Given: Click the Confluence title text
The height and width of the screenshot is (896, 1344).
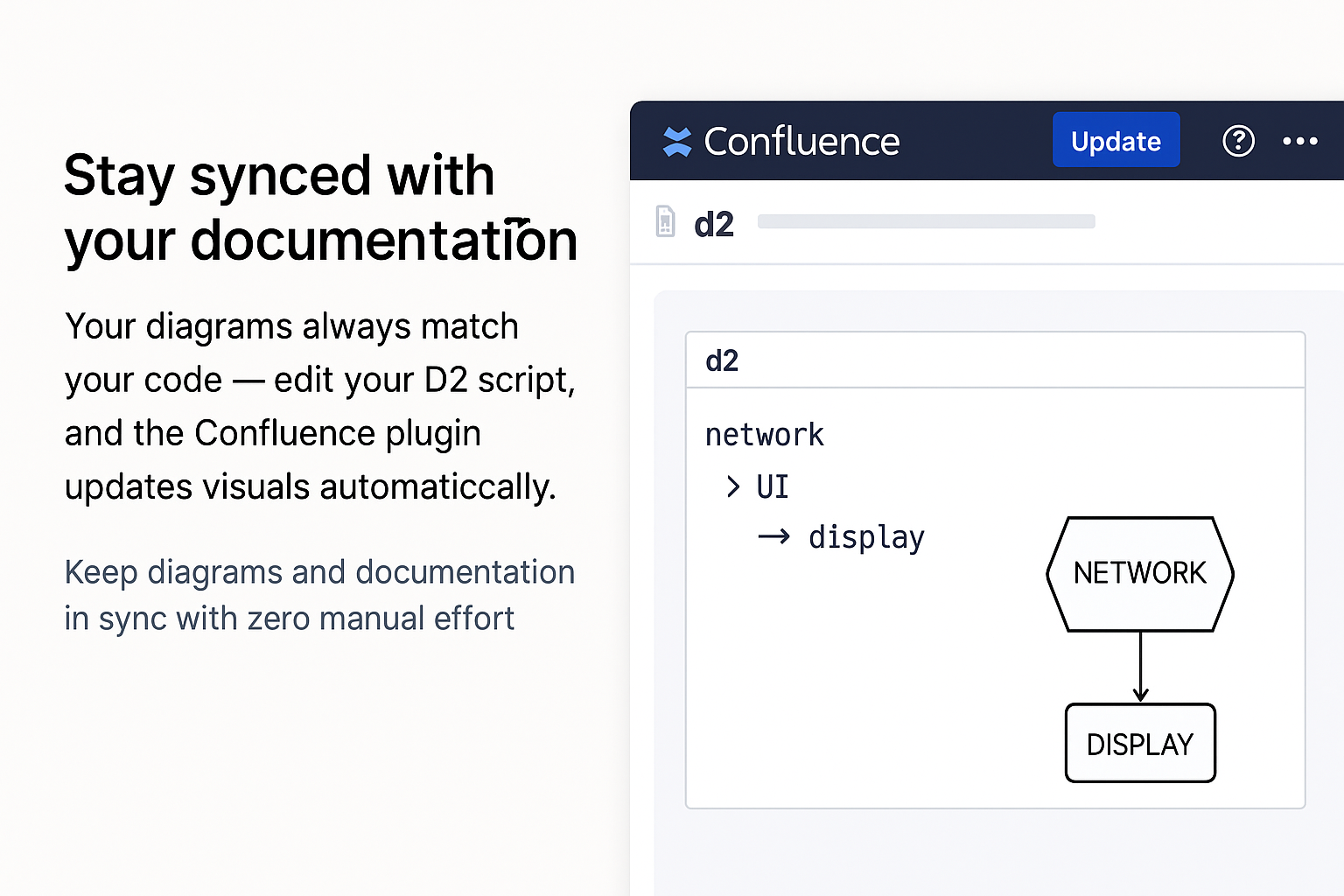Looking at the screenshot, I should (x=801, y=142).
